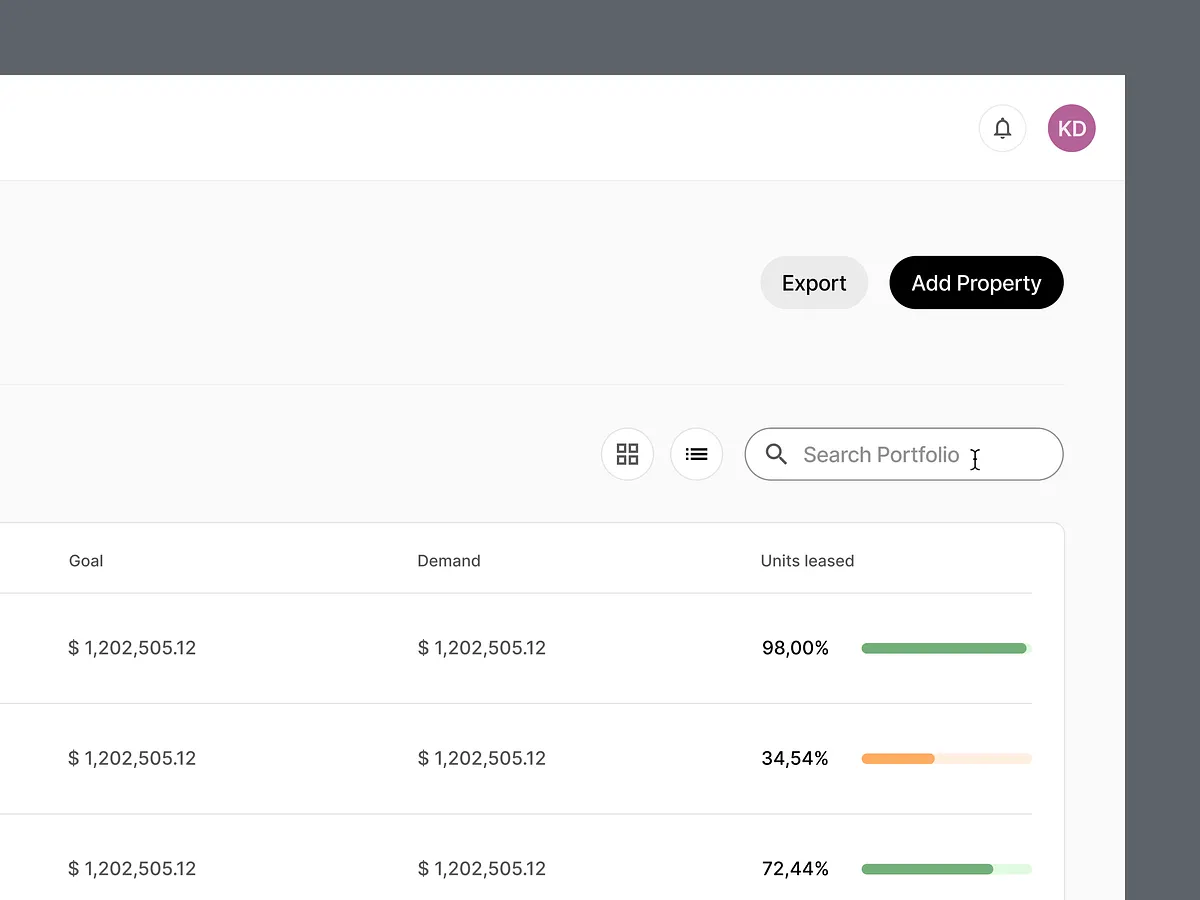Click the Add Property button

(976, 283)
